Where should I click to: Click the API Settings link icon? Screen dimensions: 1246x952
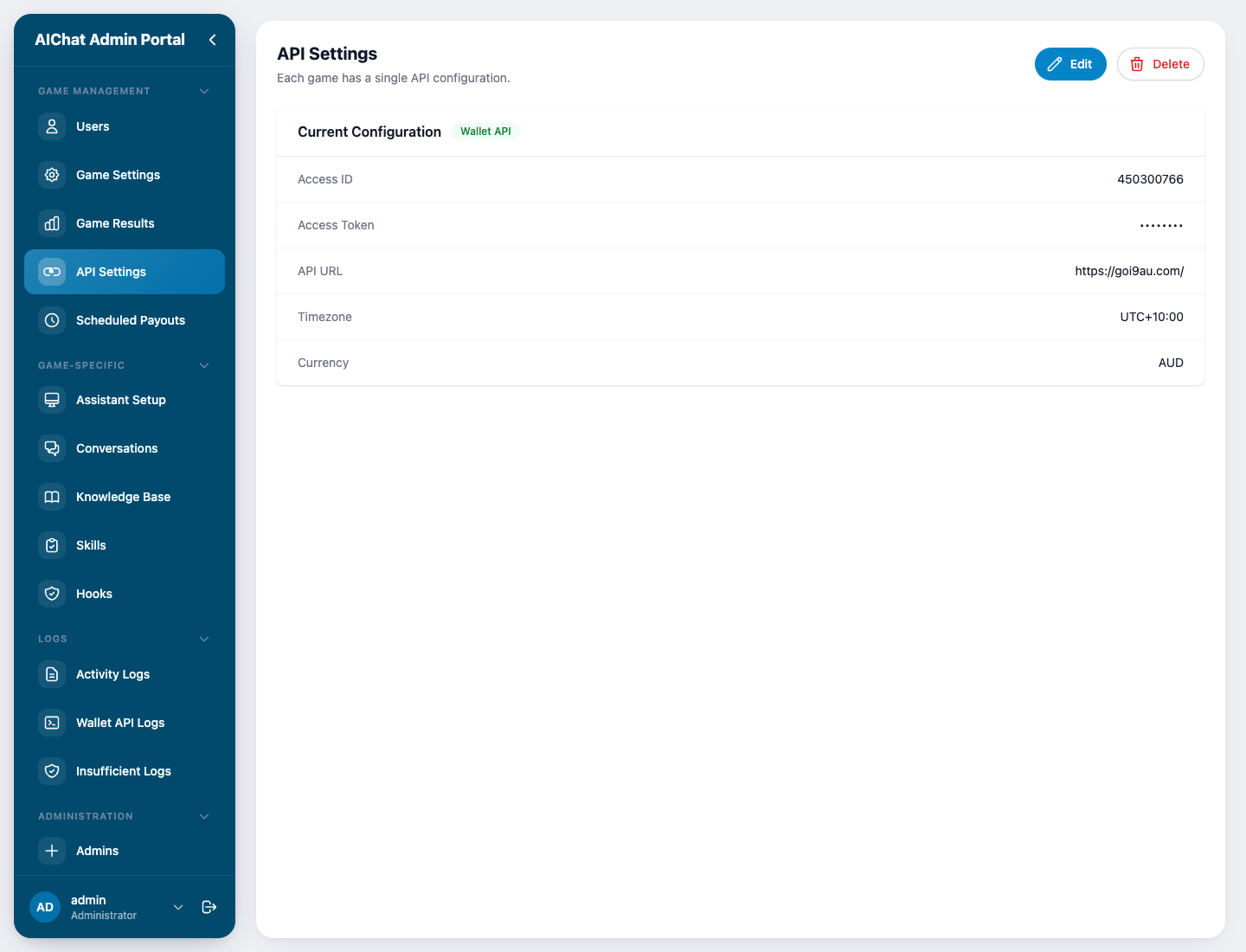[52, 272]
